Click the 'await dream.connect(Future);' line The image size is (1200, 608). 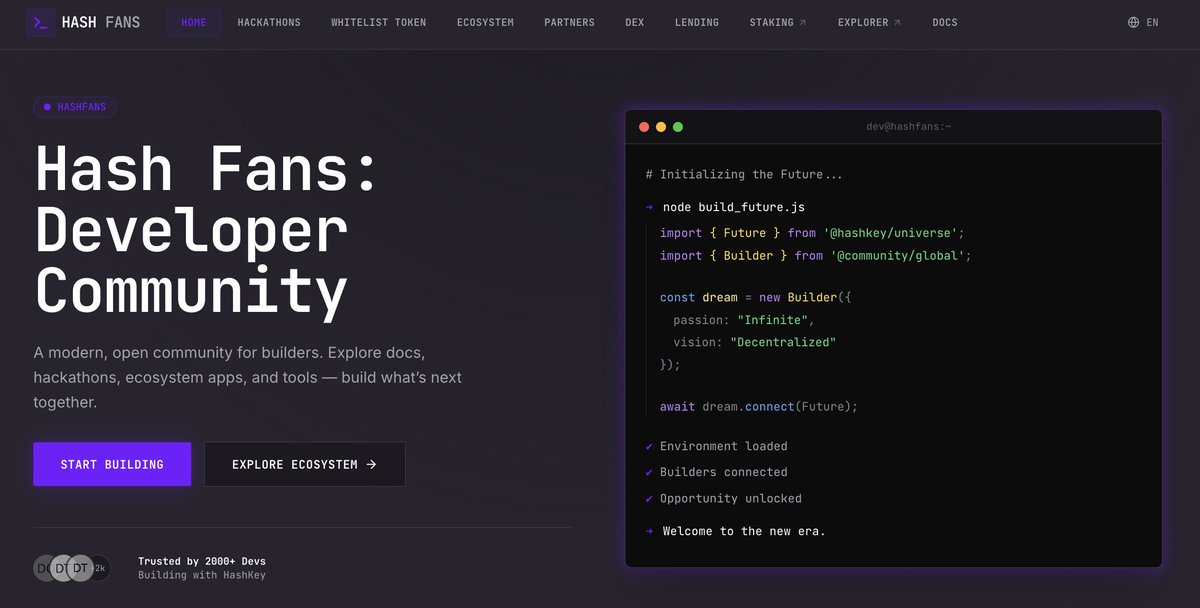click(759, 407)
